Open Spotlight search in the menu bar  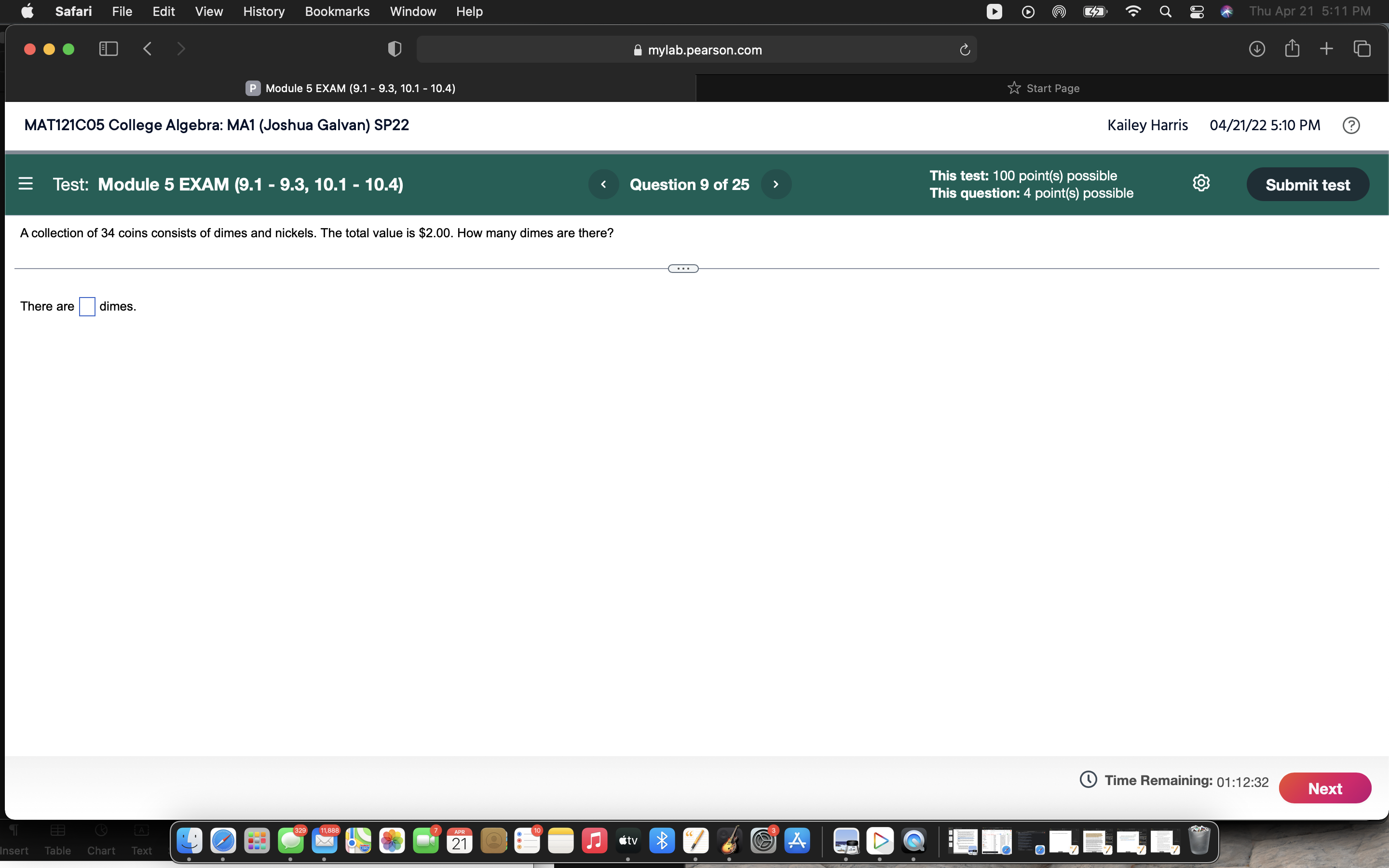coord(1165,11)
